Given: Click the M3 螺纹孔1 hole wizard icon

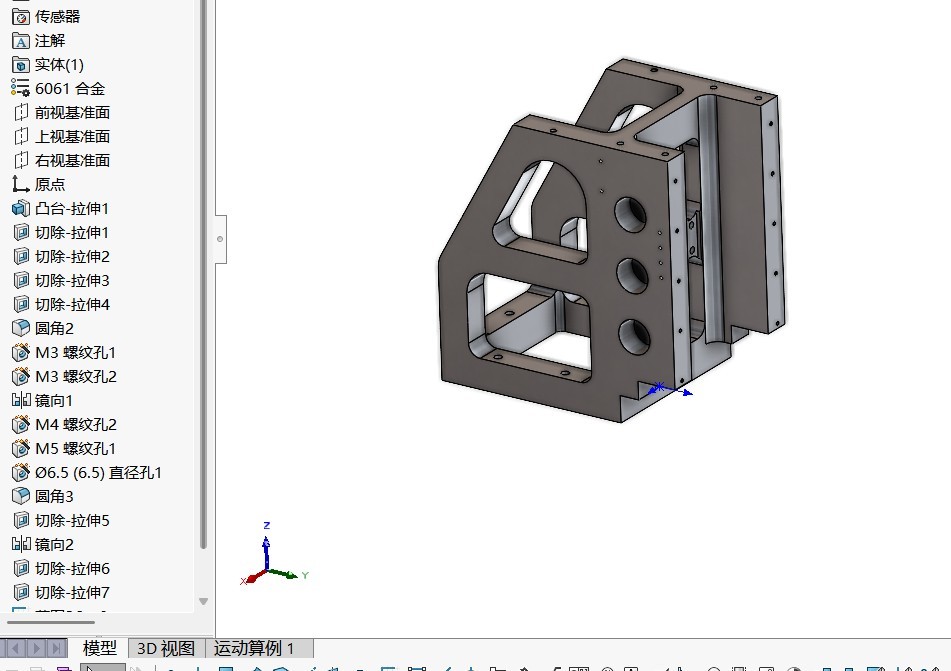Looking at the screenshot, I should (x=20, y=353).
